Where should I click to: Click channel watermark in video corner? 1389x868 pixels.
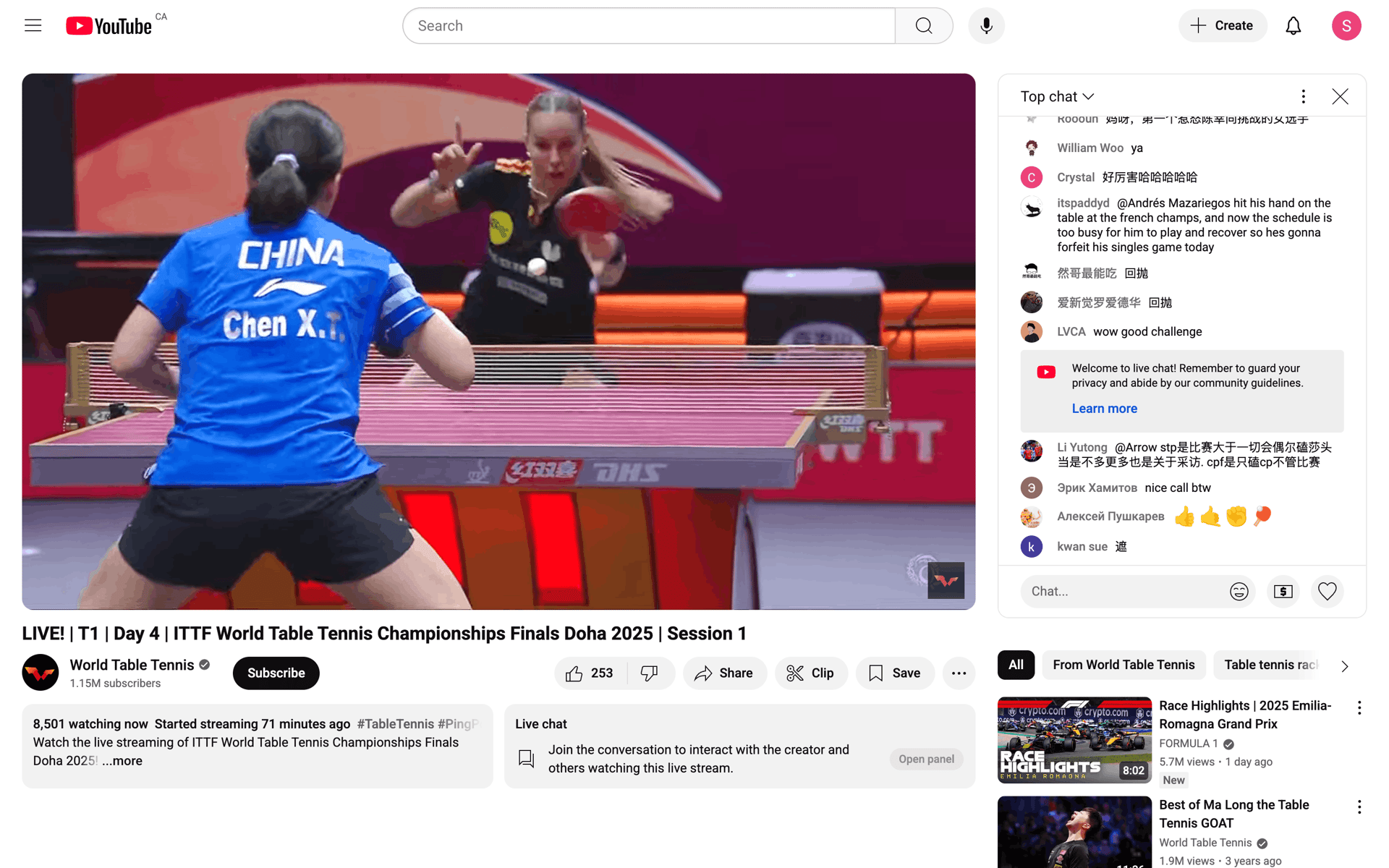[946, 580]
